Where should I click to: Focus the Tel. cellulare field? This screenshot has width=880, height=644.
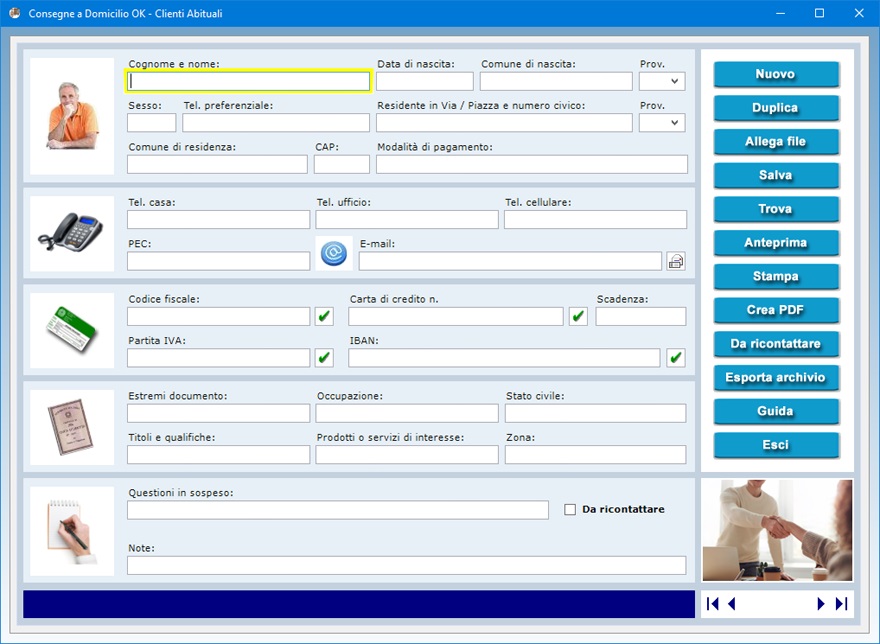(x=595, y=220)
